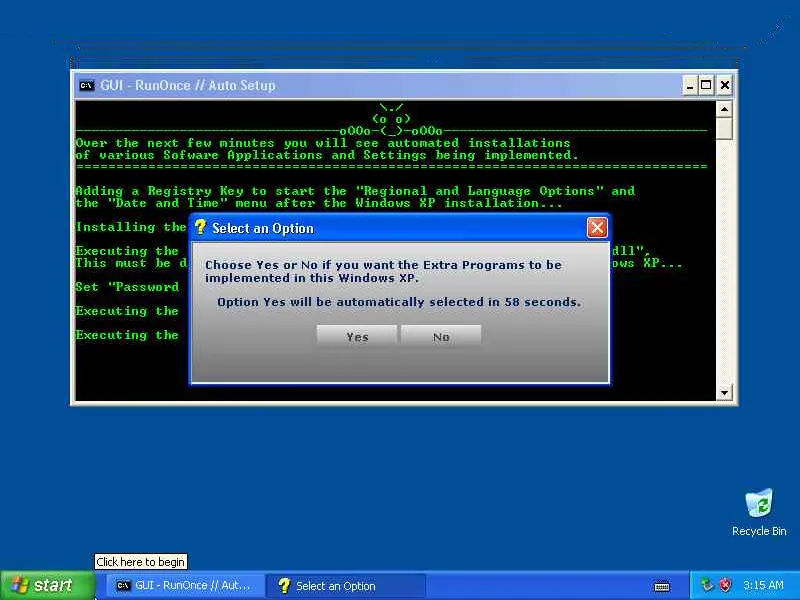The height and width of the screenshot is (600, 800).
Task: Close the GUI - RunOnce console window
Action: point(724,85)
